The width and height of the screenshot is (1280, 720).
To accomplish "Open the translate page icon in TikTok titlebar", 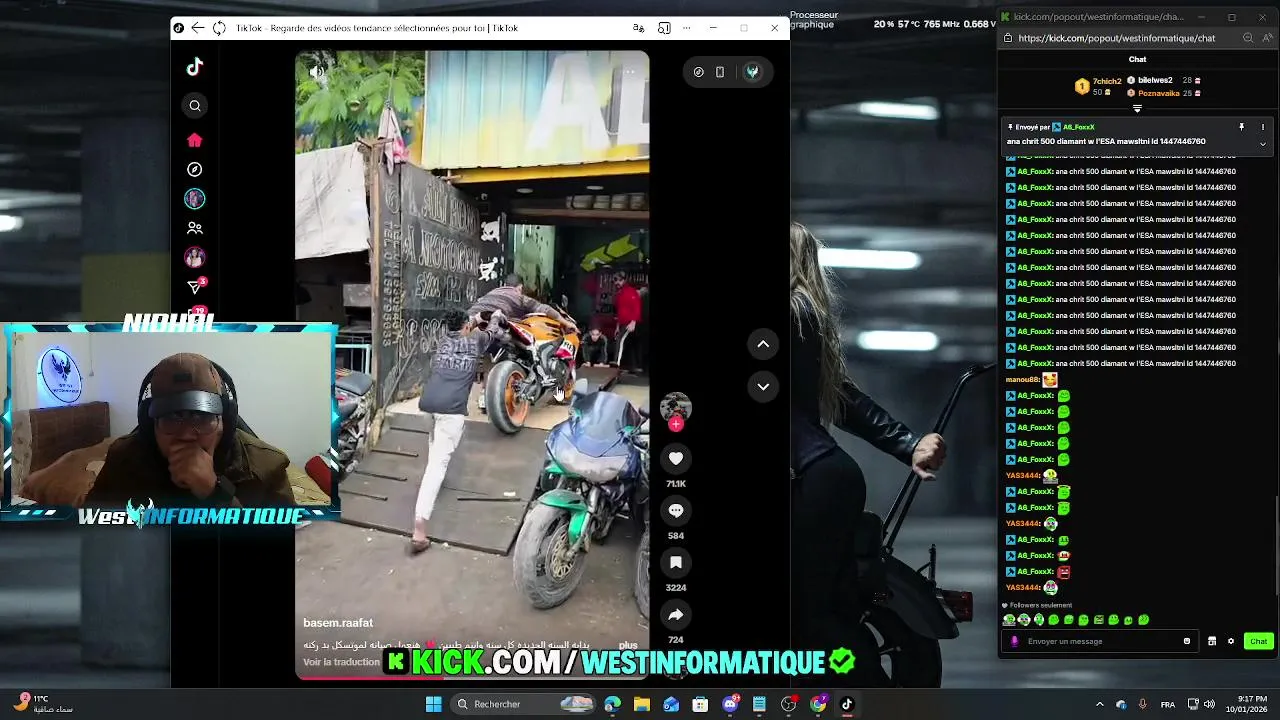I will tap(639, 28).
